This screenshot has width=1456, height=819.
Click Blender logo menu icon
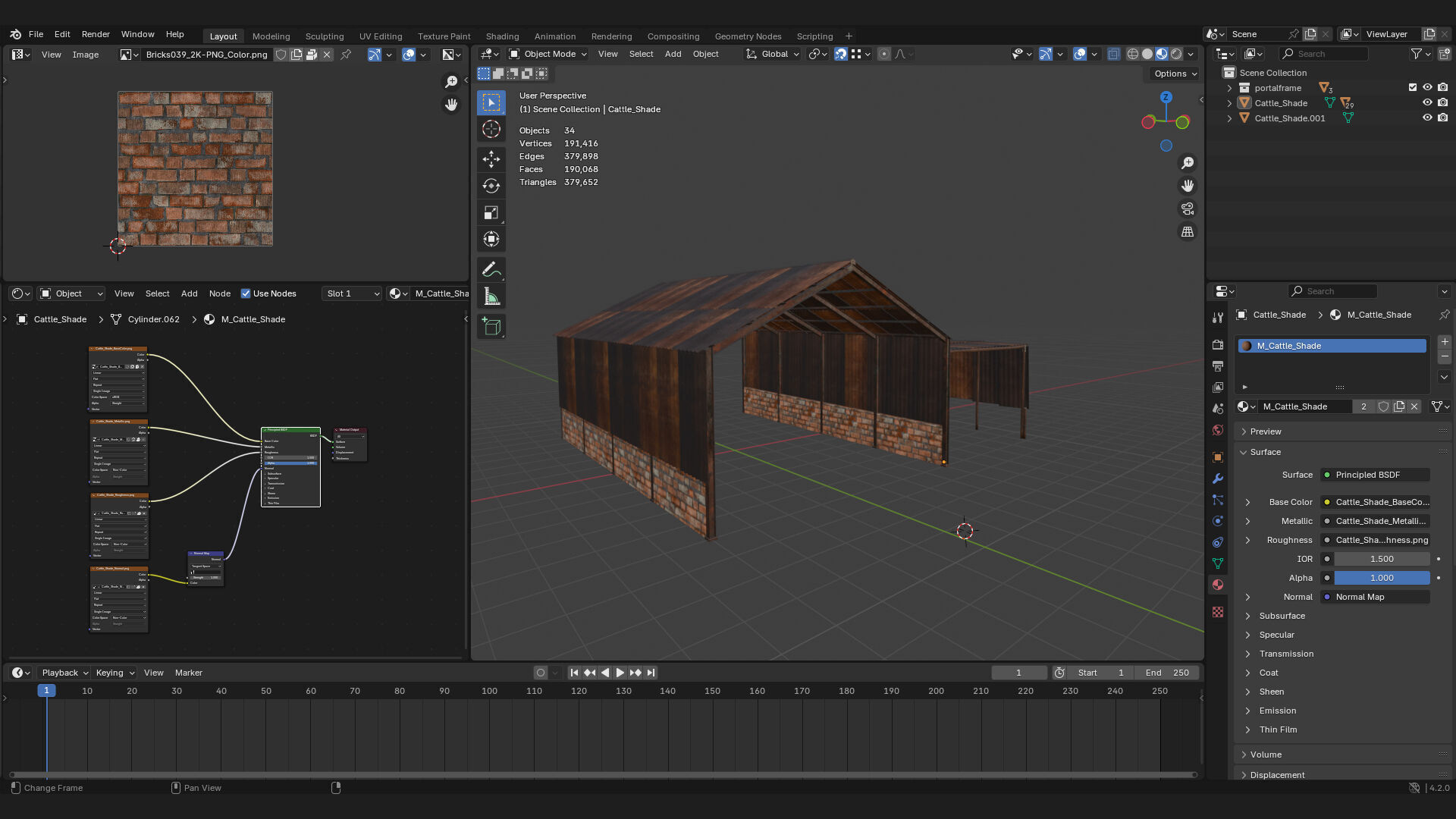click(x=15, y=34)
